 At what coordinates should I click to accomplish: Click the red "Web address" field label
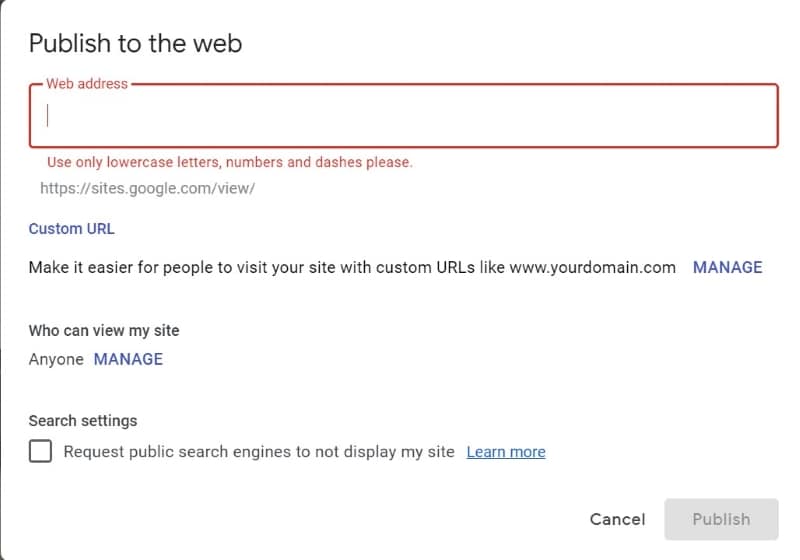pyautogui.click(x=87, y=85)
